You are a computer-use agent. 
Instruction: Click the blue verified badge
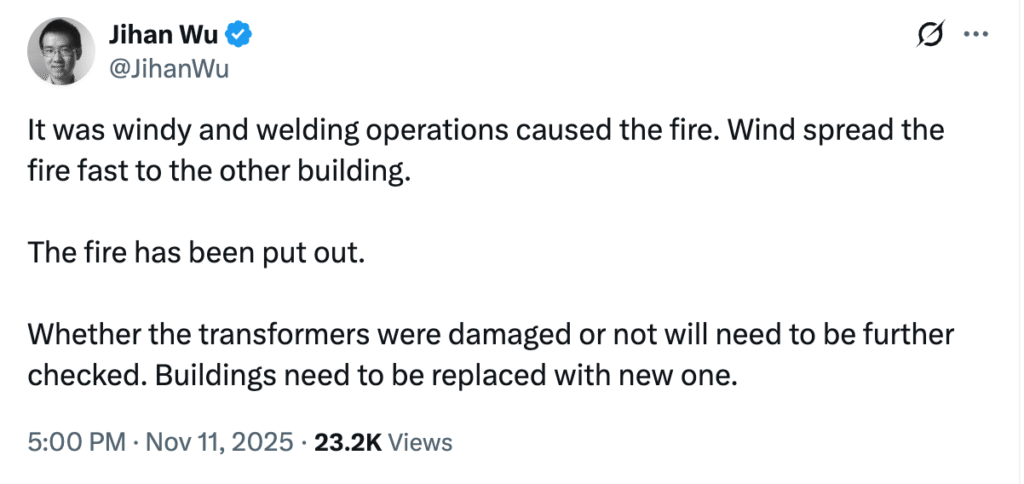238,36
